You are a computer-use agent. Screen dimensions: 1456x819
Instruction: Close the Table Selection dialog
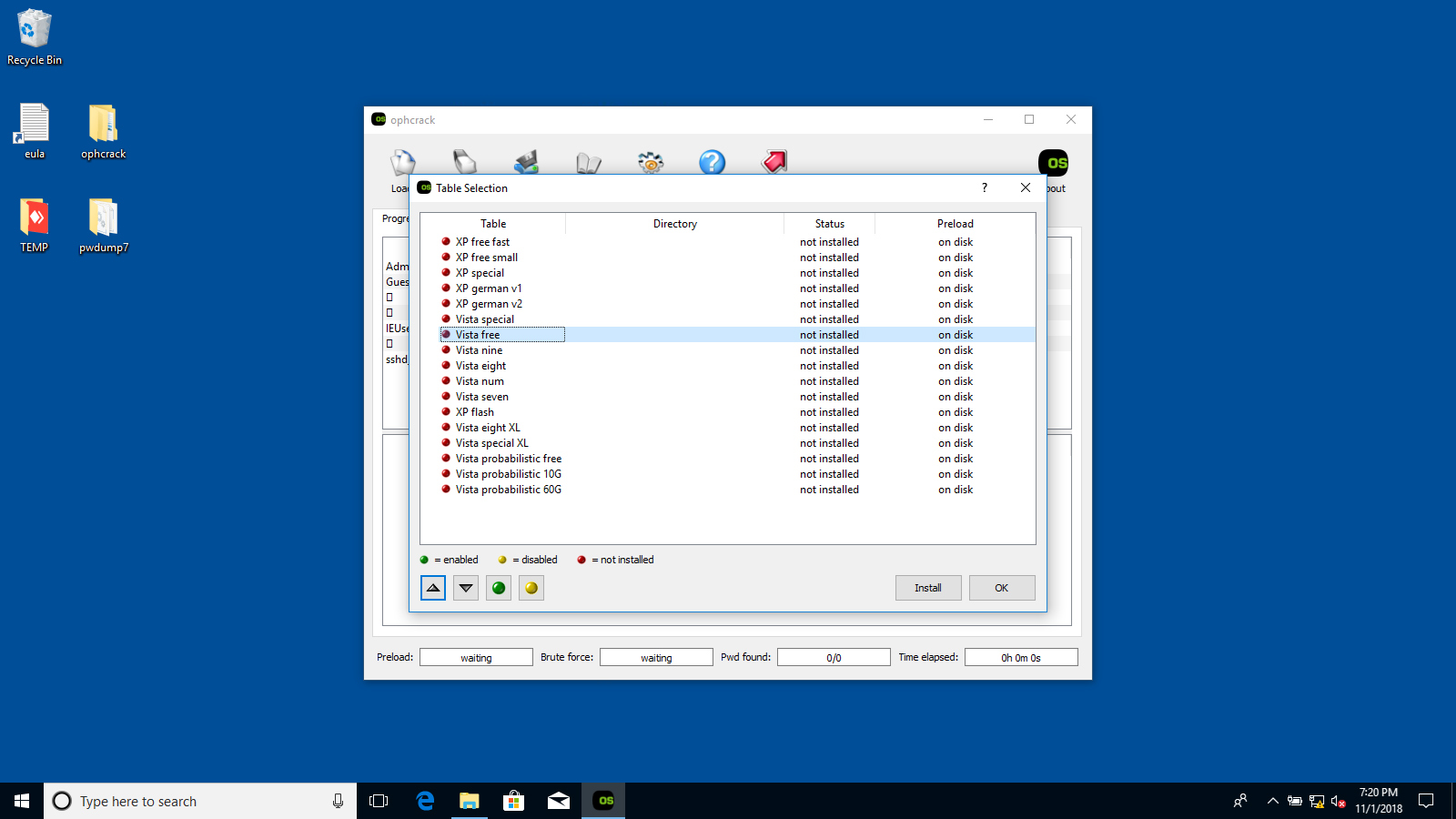point(1026,187)
